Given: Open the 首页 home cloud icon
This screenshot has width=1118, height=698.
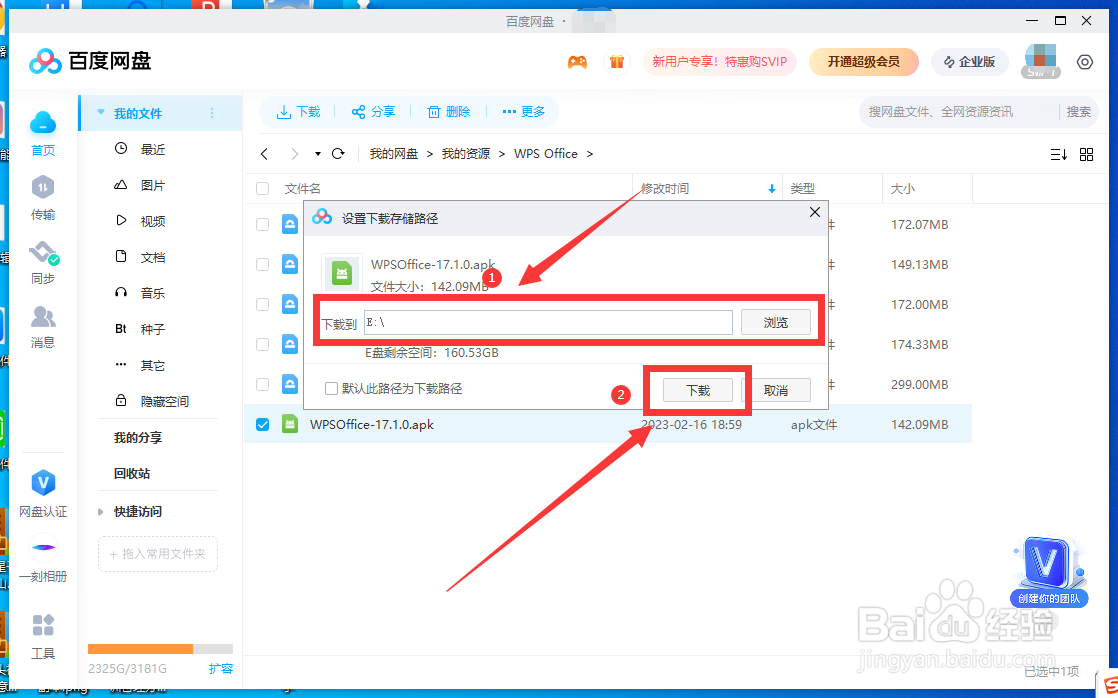Looking at the screenshot, I should point(43,125).
